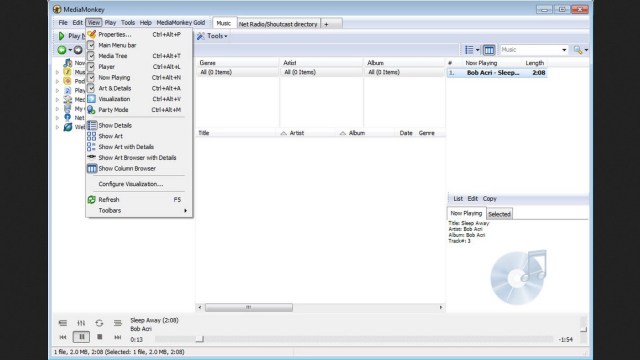Click the forward navigation button
This screenshot has height=360, width=640.
point(78,50)
